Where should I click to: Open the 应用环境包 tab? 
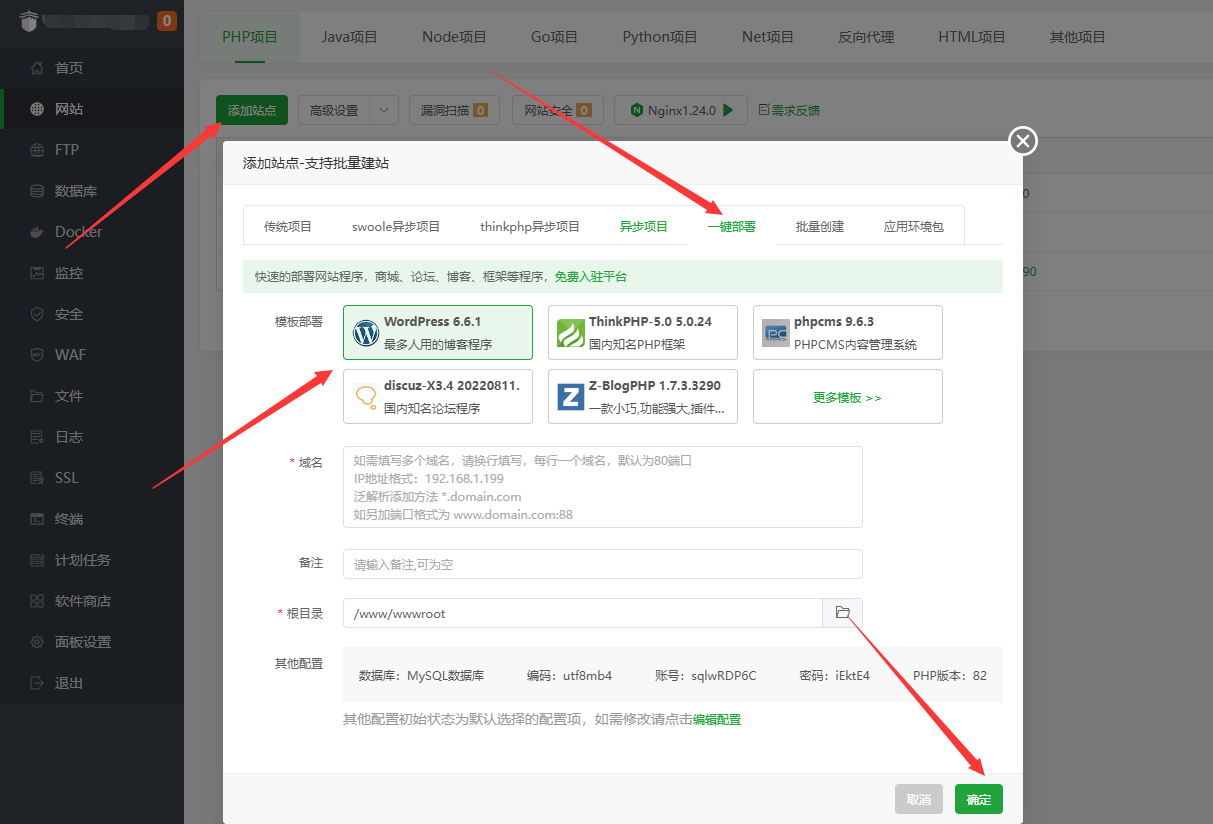coord(914,226)
